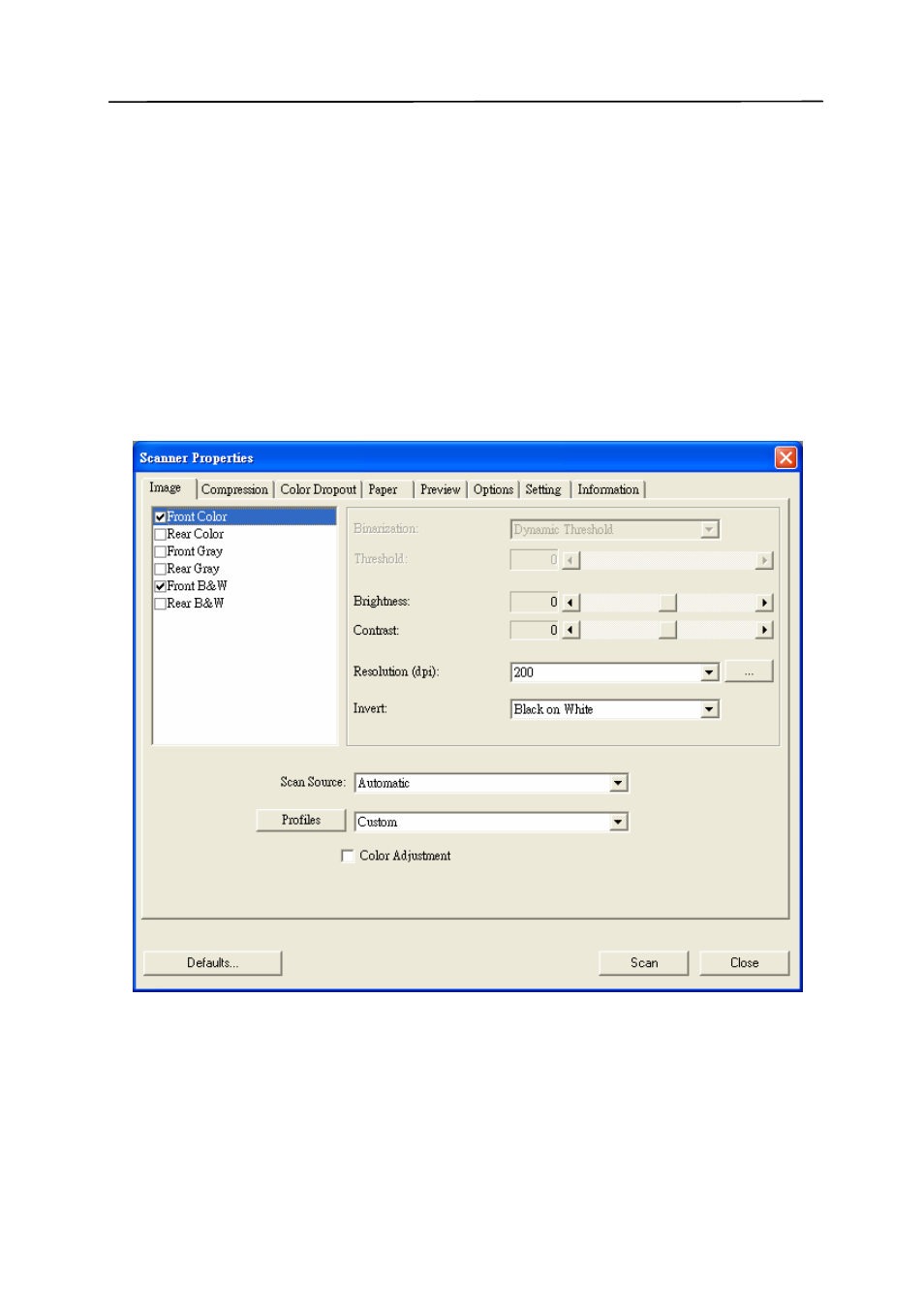Uncheck the Front Color checkbox

point(160,517)
